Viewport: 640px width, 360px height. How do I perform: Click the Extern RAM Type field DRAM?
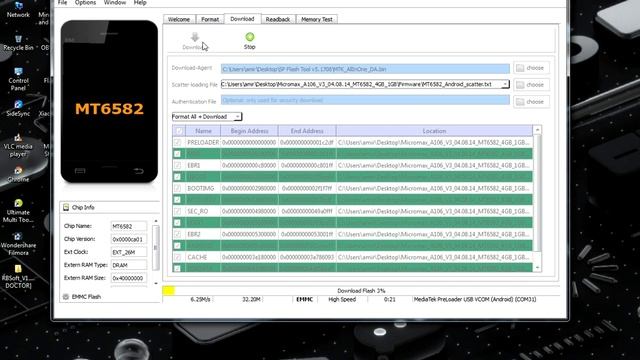pyautogui.click(x=128, y=265)
